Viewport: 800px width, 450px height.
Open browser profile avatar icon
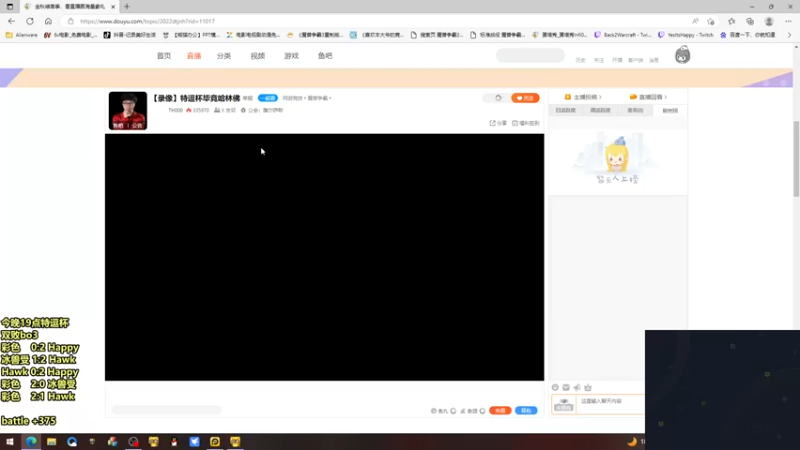(769, 21)
